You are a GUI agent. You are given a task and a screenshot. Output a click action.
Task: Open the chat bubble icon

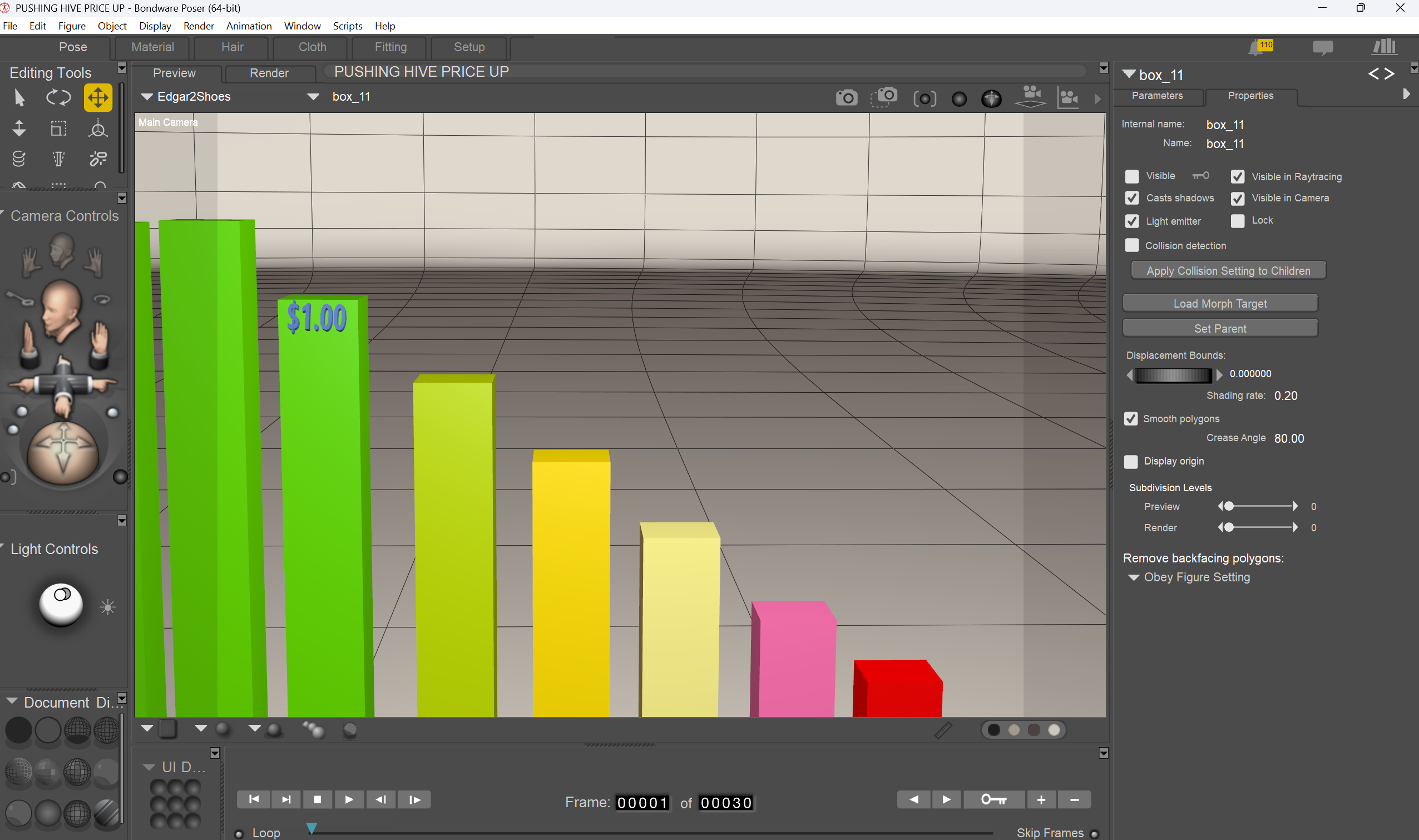(x=1322, y=47)
